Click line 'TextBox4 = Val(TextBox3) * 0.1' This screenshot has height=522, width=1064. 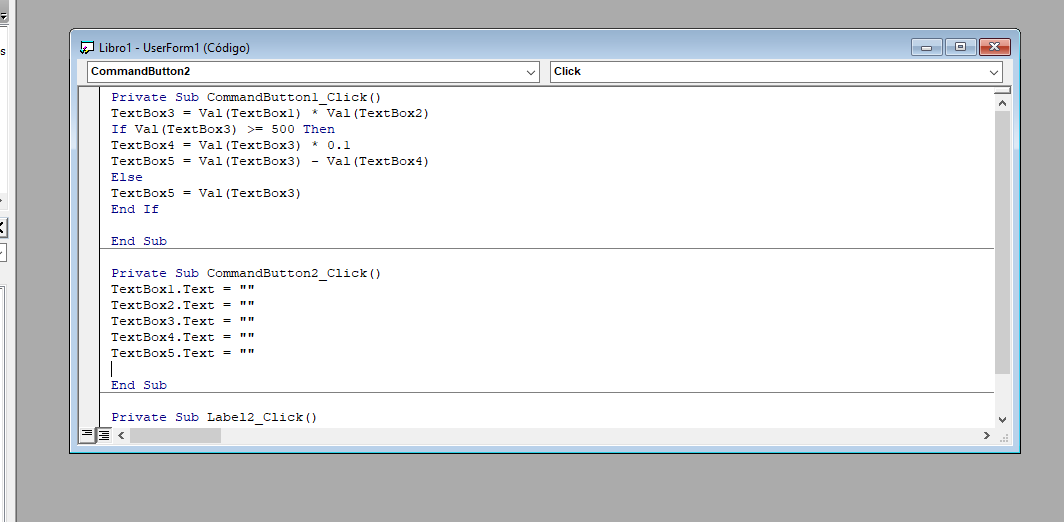click(231, 145)
